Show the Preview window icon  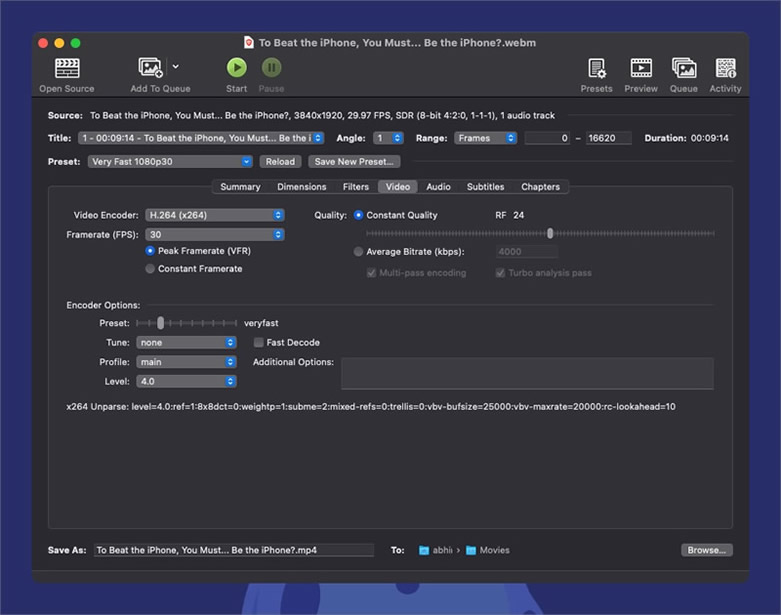pyautogui.click(x=641, y=68)
